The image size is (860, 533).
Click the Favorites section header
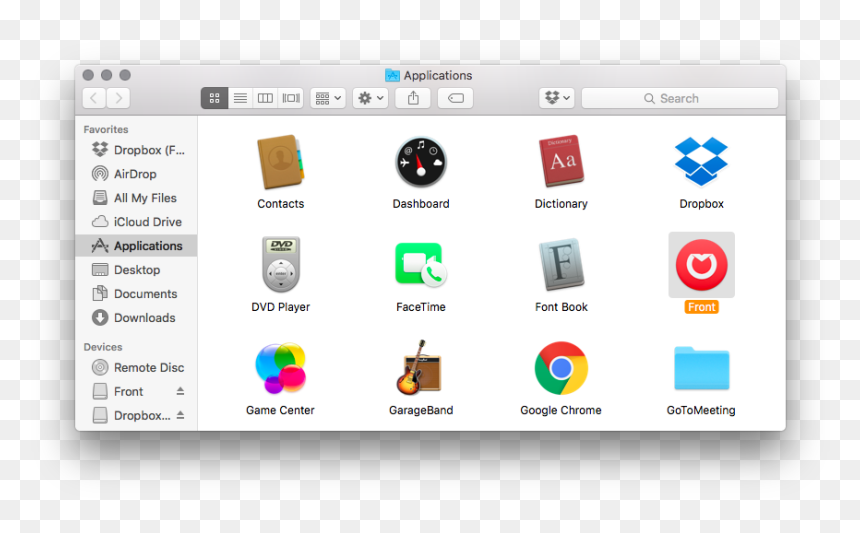106,129
